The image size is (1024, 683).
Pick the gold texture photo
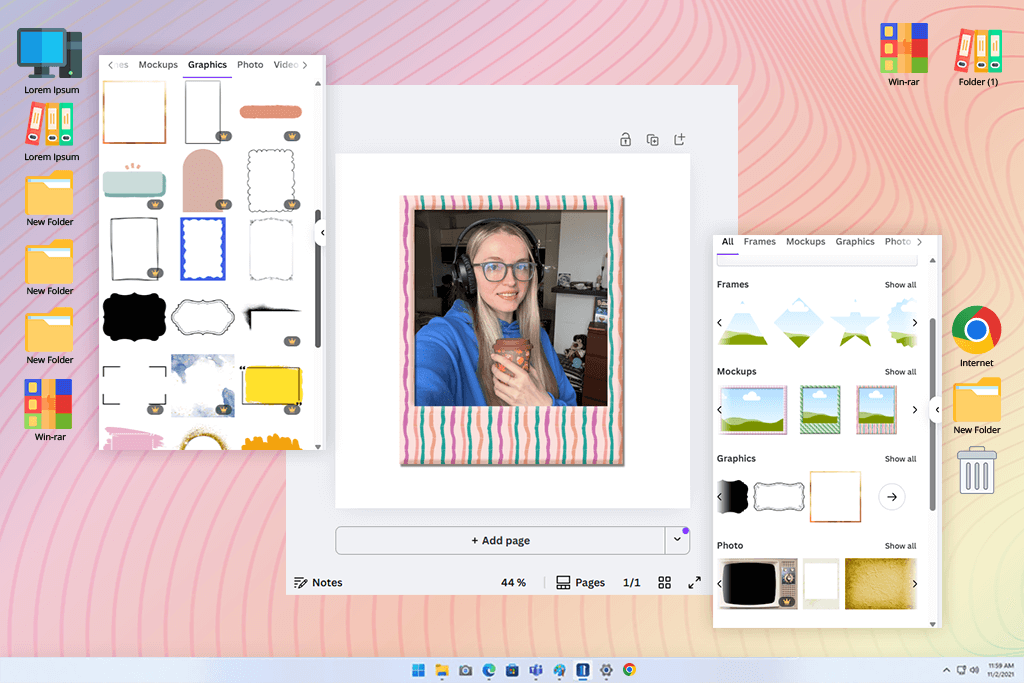click(880, 584)
